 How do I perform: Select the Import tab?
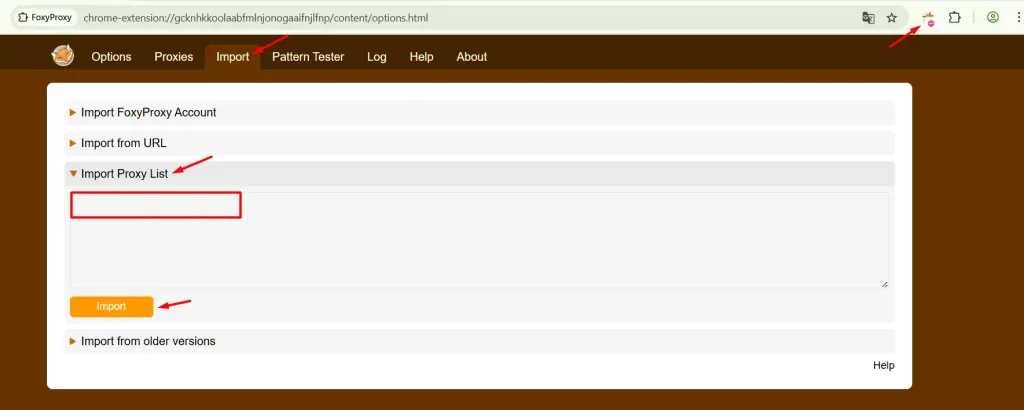point(232,57)
